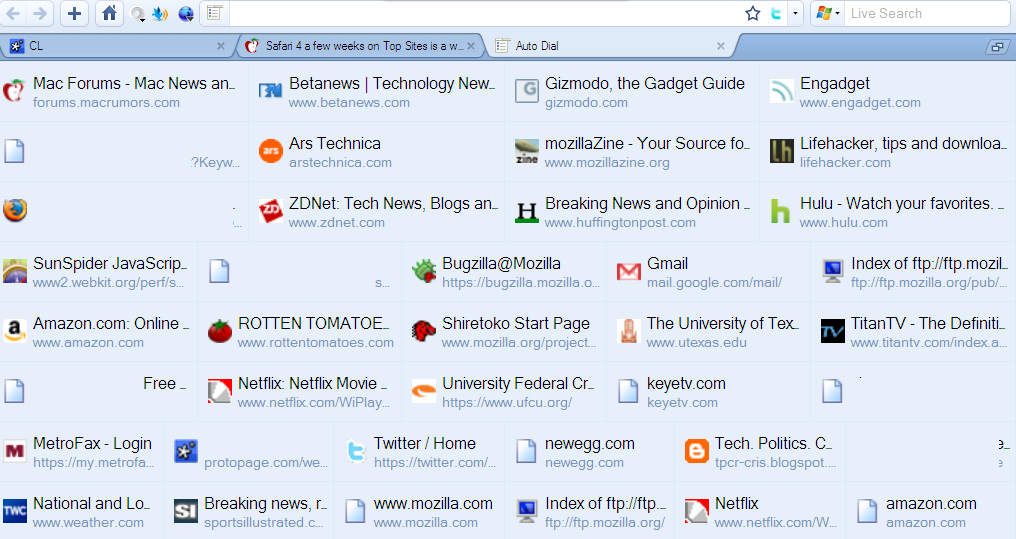
Task: Open newegg.com tile
Action: [x=590, y=452]
